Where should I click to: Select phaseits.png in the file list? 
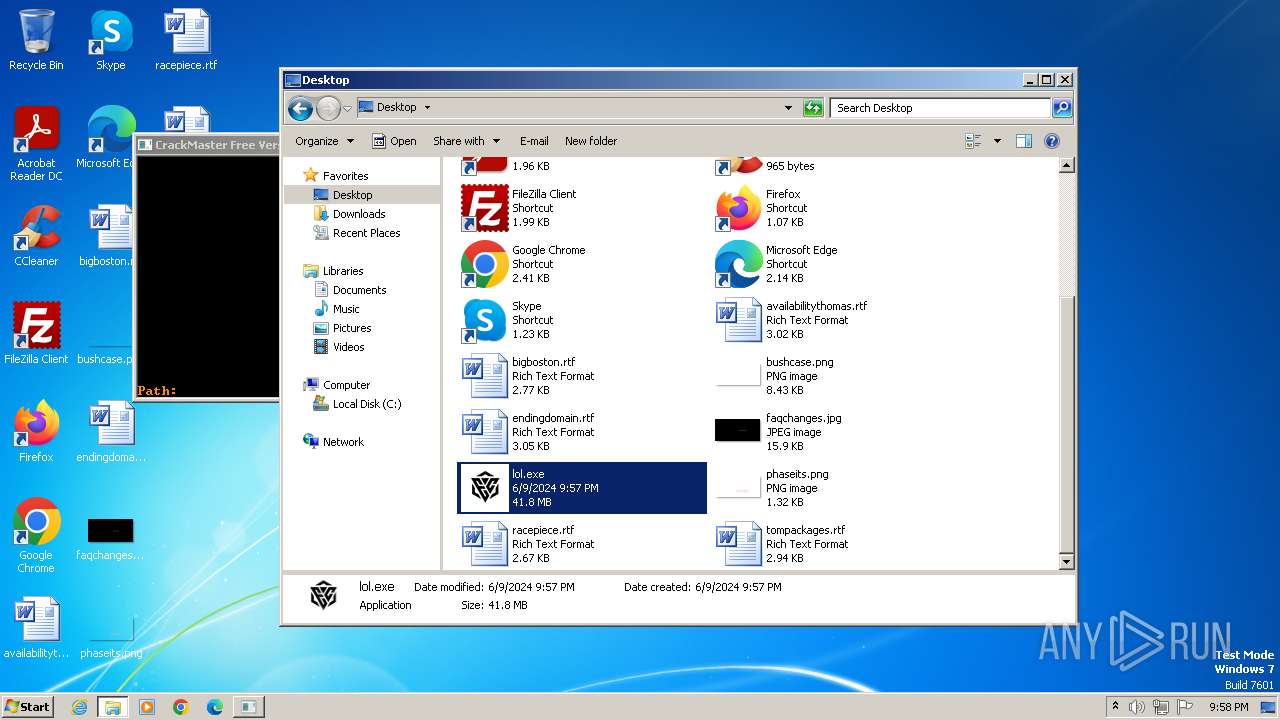tap(836, 488)
